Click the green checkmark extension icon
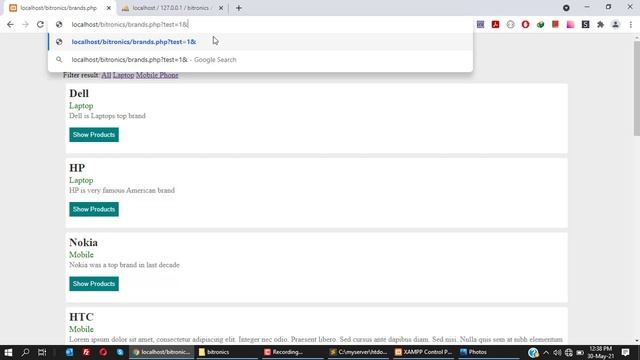Screen dimensions: 640x360 (x=540, y=24)
